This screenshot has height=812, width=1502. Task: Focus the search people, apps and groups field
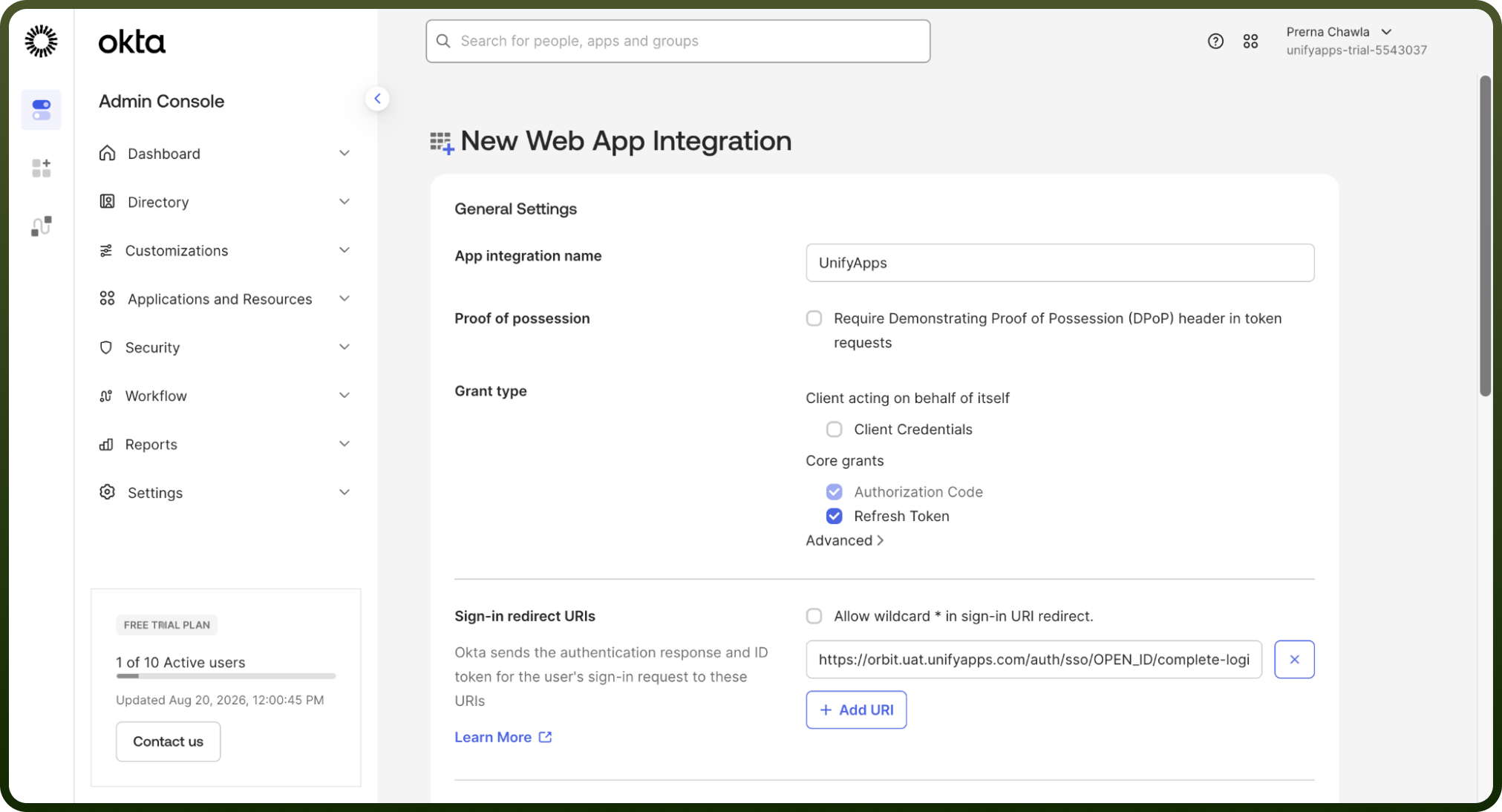678,41
